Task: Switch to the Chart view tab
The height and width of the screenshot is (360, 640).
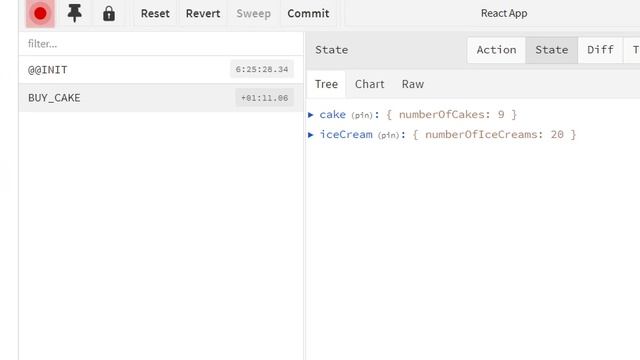Action: click(x=369, y=84)
